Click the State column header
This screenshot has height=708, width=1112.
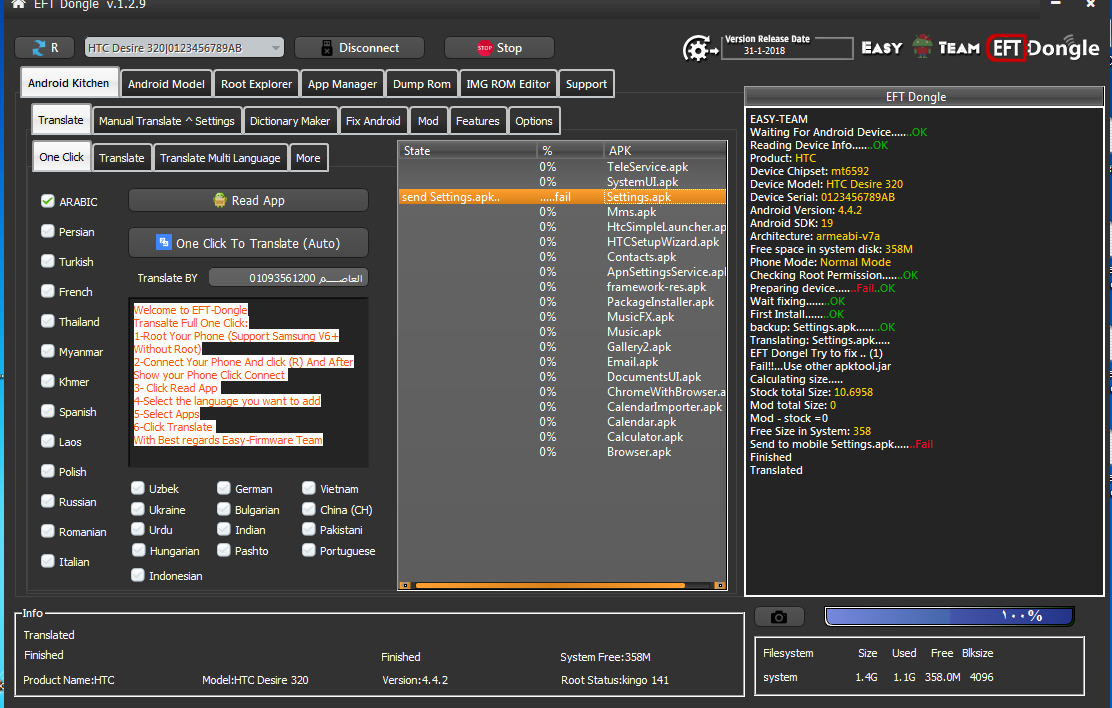(x=467, y=150)
